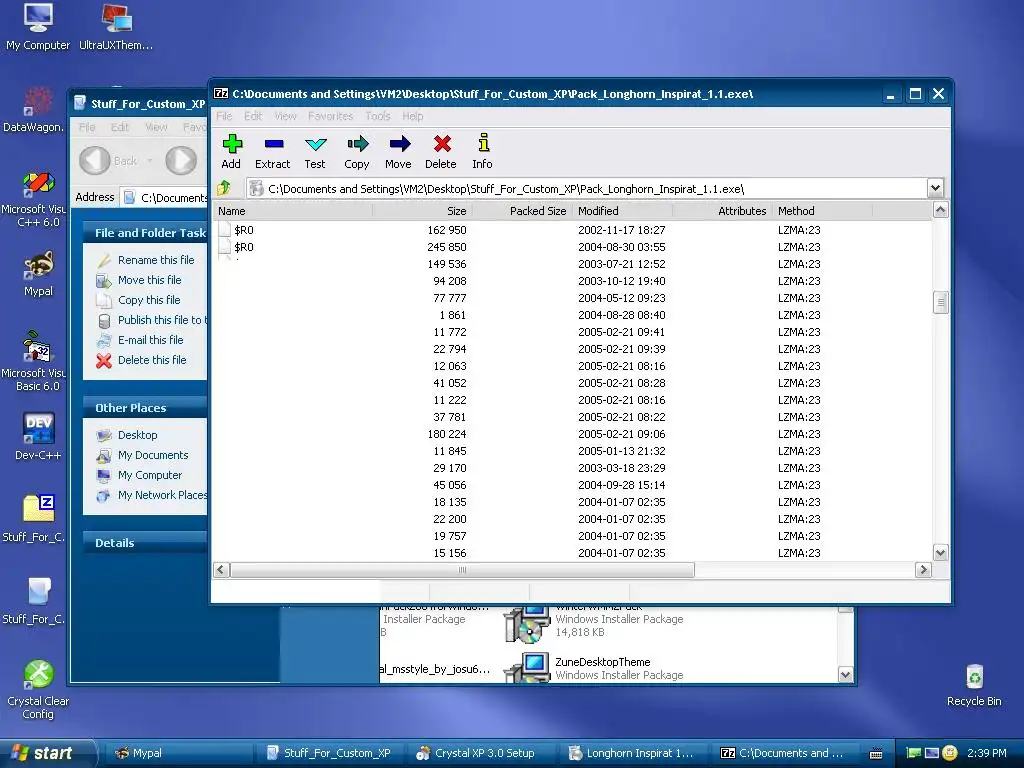This screenshot has width=1024, height=768.
Task: Extract files using the Extract toolbar icon
Action: pyautogui.click(x=273, y=152)
